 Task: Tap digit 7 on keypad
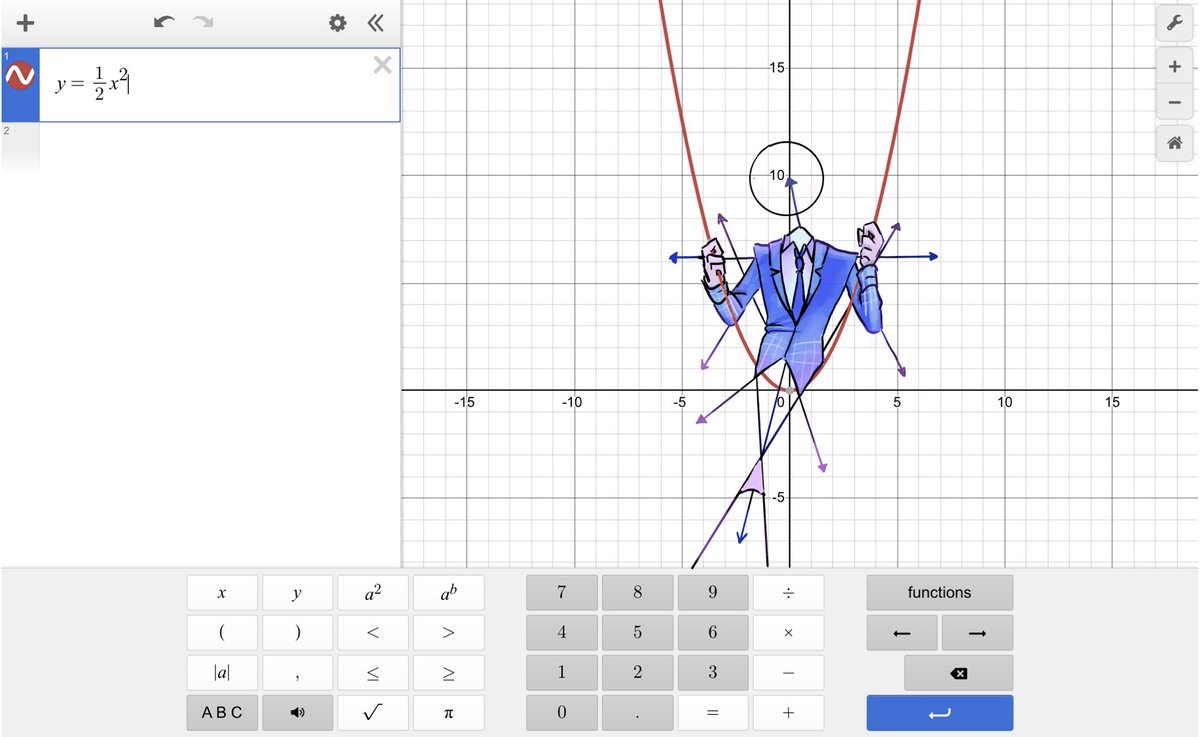562,593
